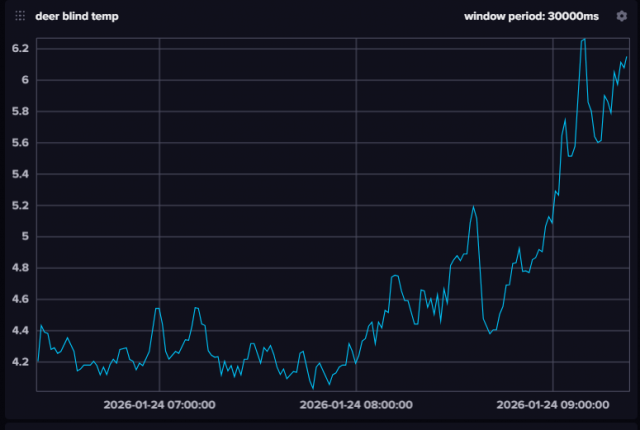Open the cell configuration gear icon
Viewport: 640px width, 430px height.
pyautogui.click(x=621, y=16)
